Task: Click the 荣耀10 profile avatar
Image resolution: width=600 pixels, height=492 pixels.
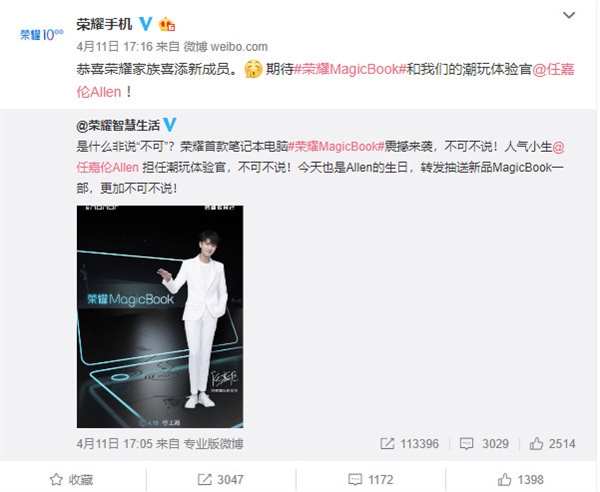Action: [41, 35]
